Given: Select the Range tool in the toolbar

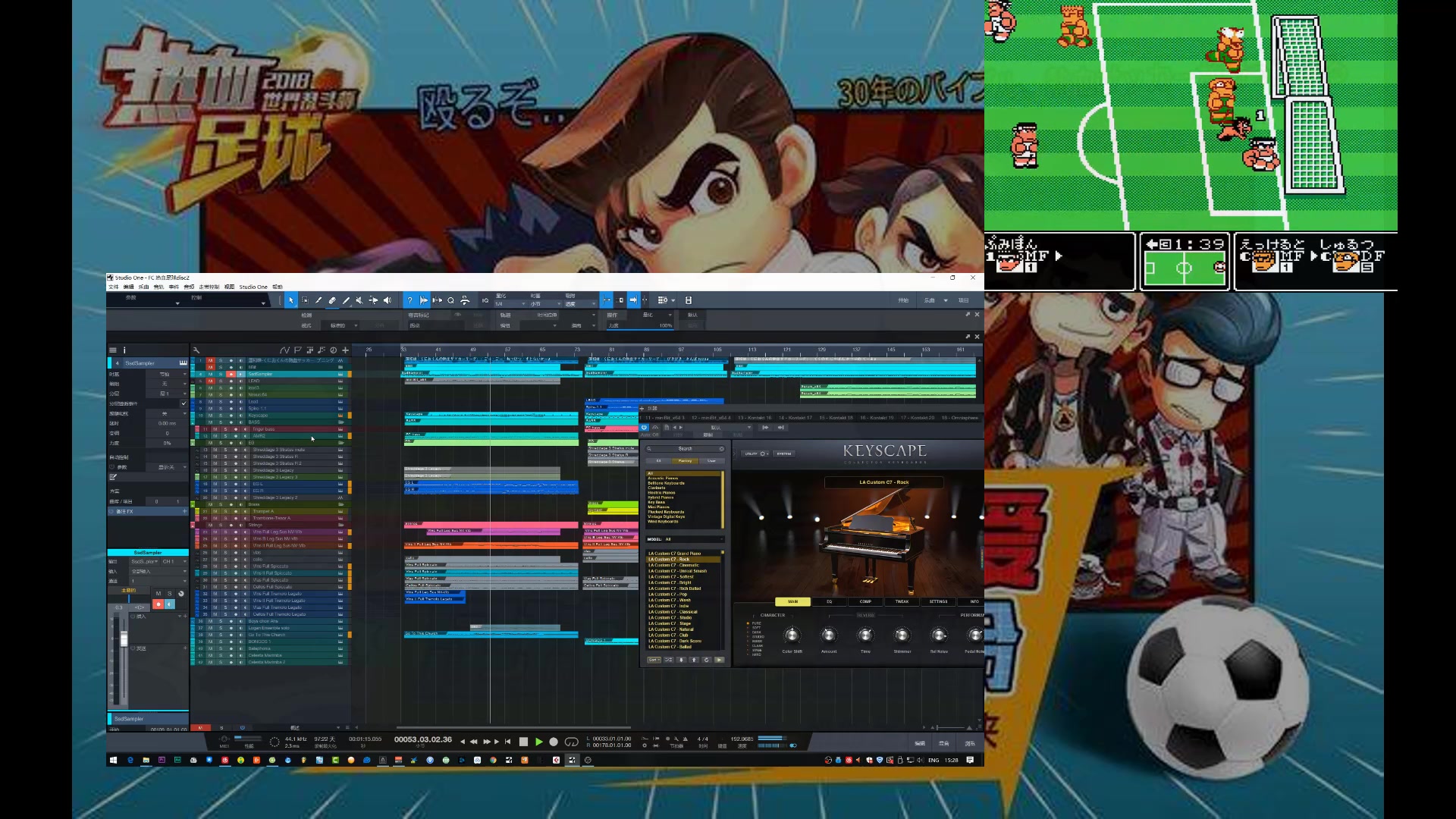Looking at the screenshot, I should (x=305, y=300).
